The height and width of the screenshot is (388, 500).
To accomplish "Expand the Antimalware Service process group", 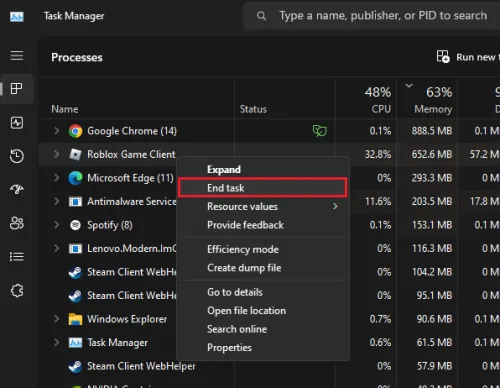I will (x=57, y=201).
